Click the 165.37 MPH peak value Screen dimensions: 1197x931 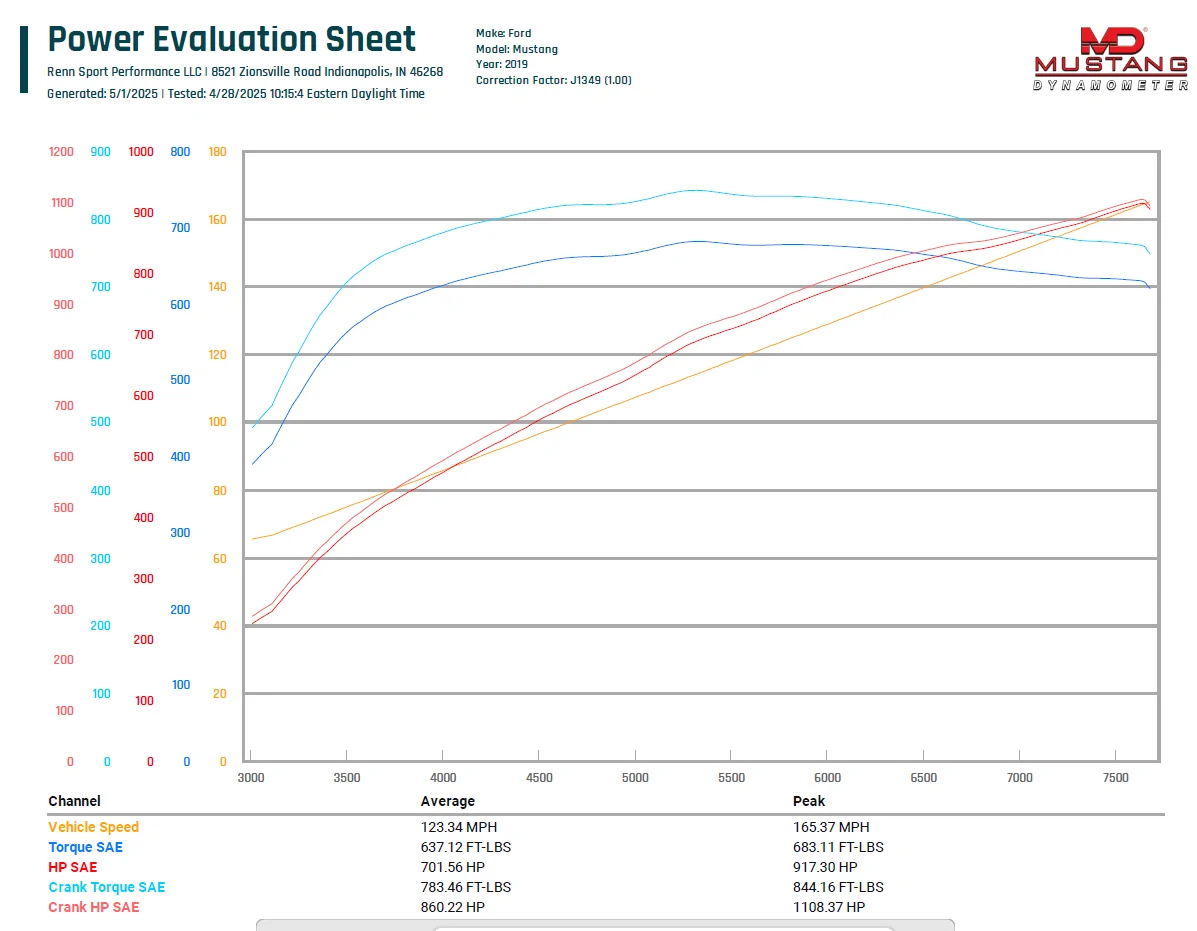[x=831, y=827]
